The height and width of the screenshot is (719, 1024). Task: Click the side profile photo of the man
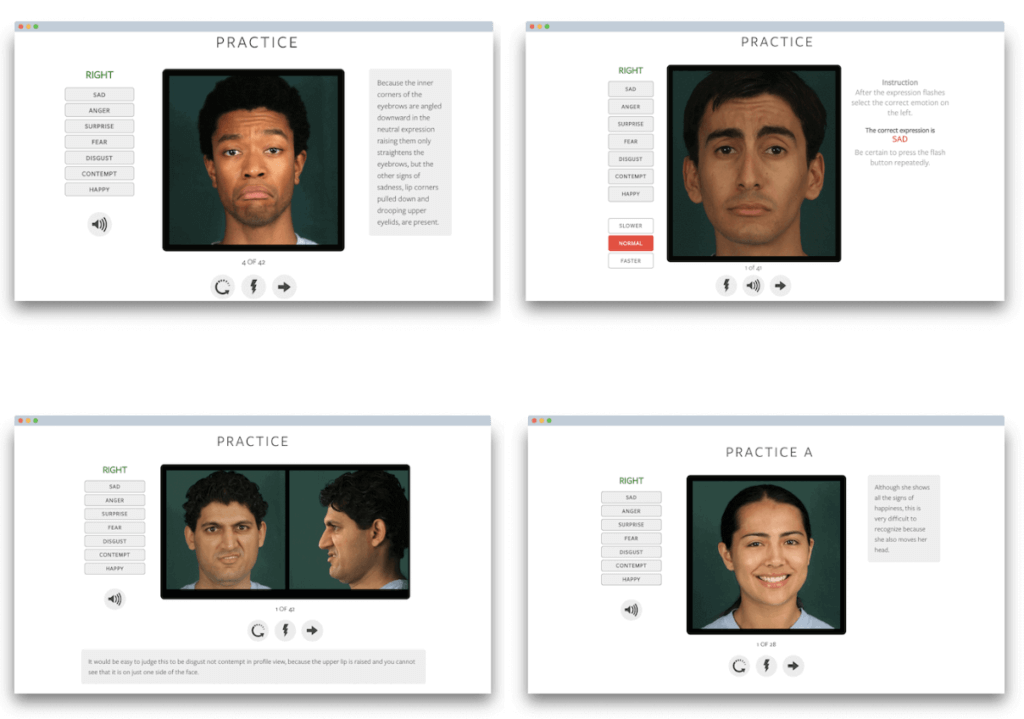(x=348, y=529)
